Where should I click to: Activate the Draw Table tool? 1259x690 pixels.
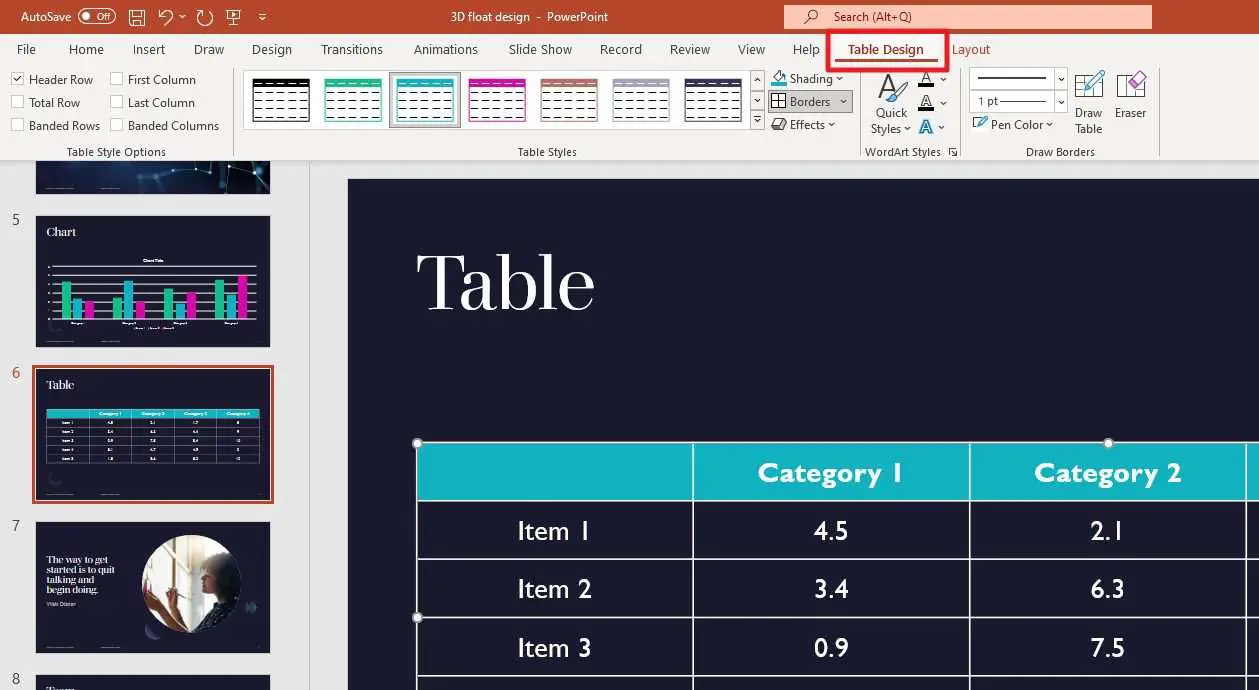coord(1089,104)
